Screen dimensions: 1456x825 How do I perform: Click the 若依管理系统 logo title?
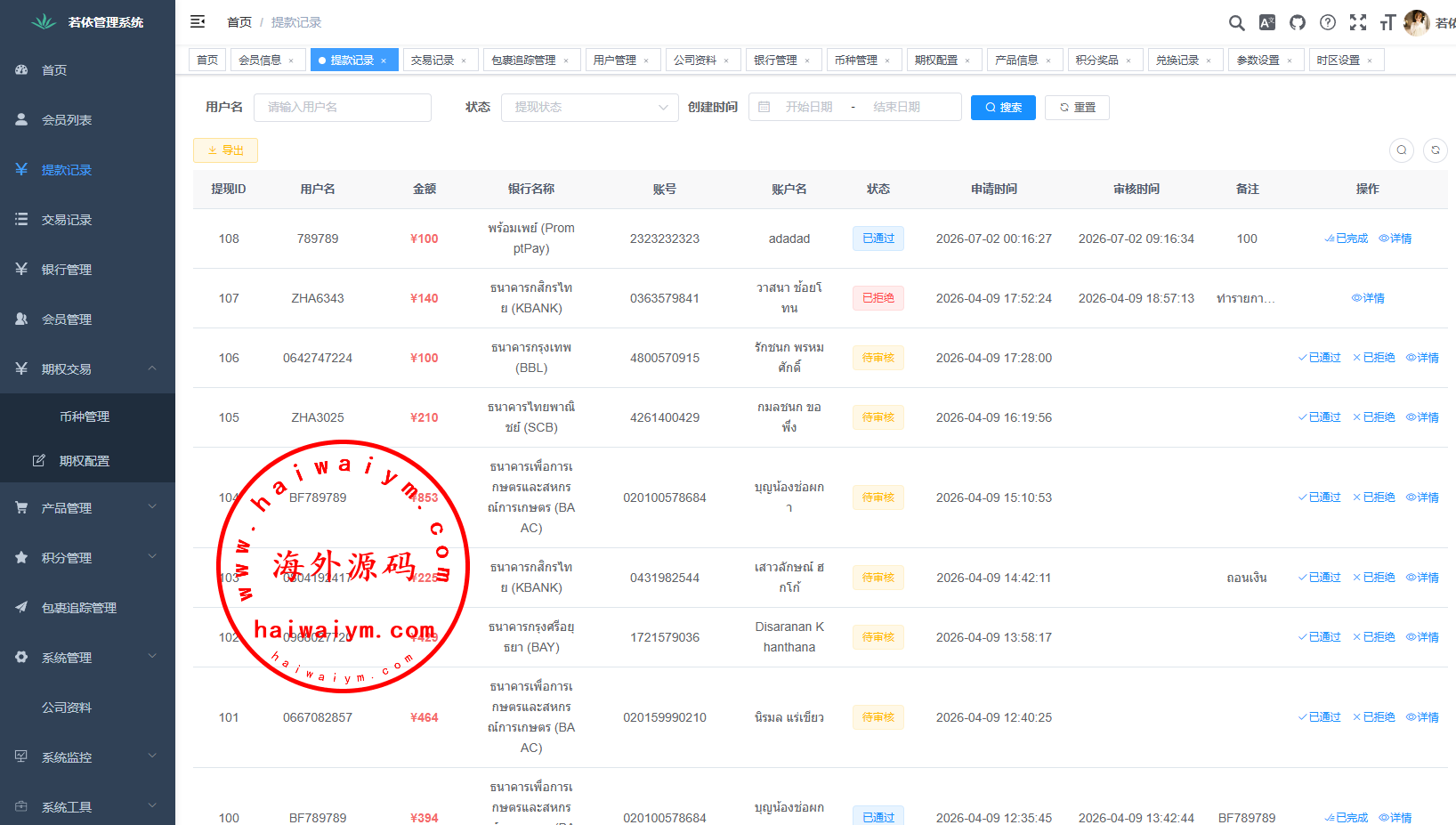coord(106,22)
